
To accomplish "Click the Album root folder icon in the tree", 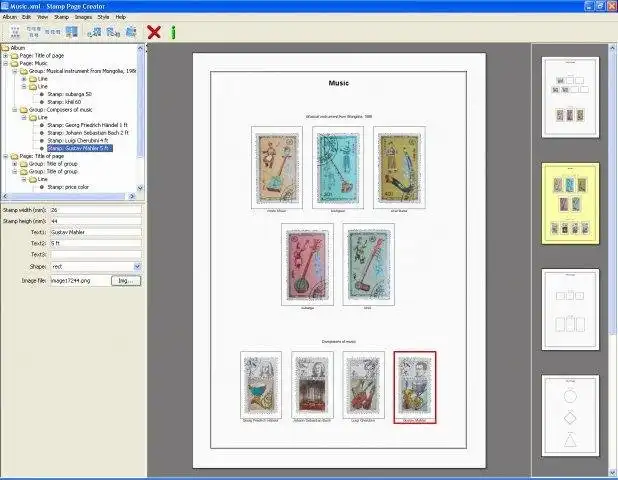I will [x=6, y=48].
